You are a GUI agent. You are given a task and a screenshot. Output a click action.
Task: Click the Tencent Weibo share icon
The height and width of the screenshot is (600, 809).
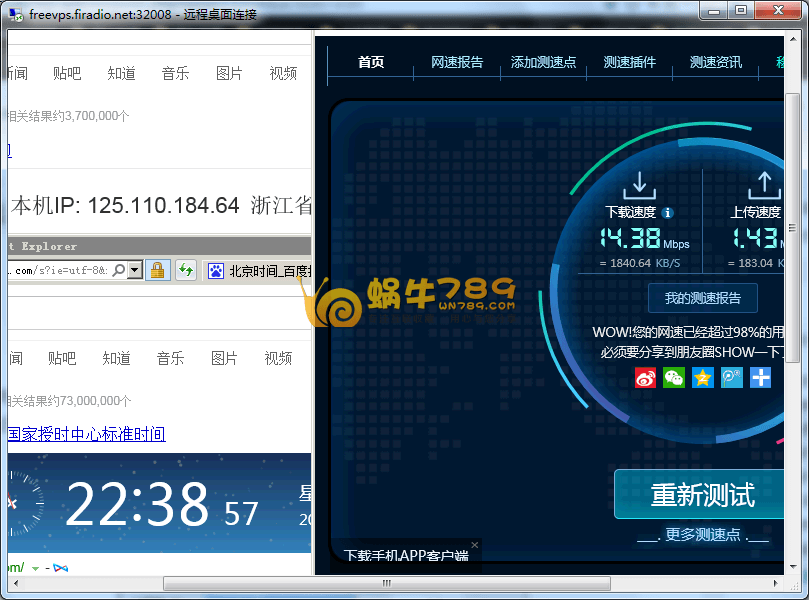pos(732,378)
